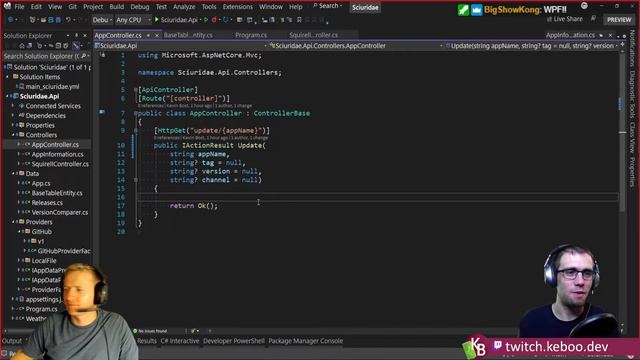Click the PREVIEW button

point(619,20)
